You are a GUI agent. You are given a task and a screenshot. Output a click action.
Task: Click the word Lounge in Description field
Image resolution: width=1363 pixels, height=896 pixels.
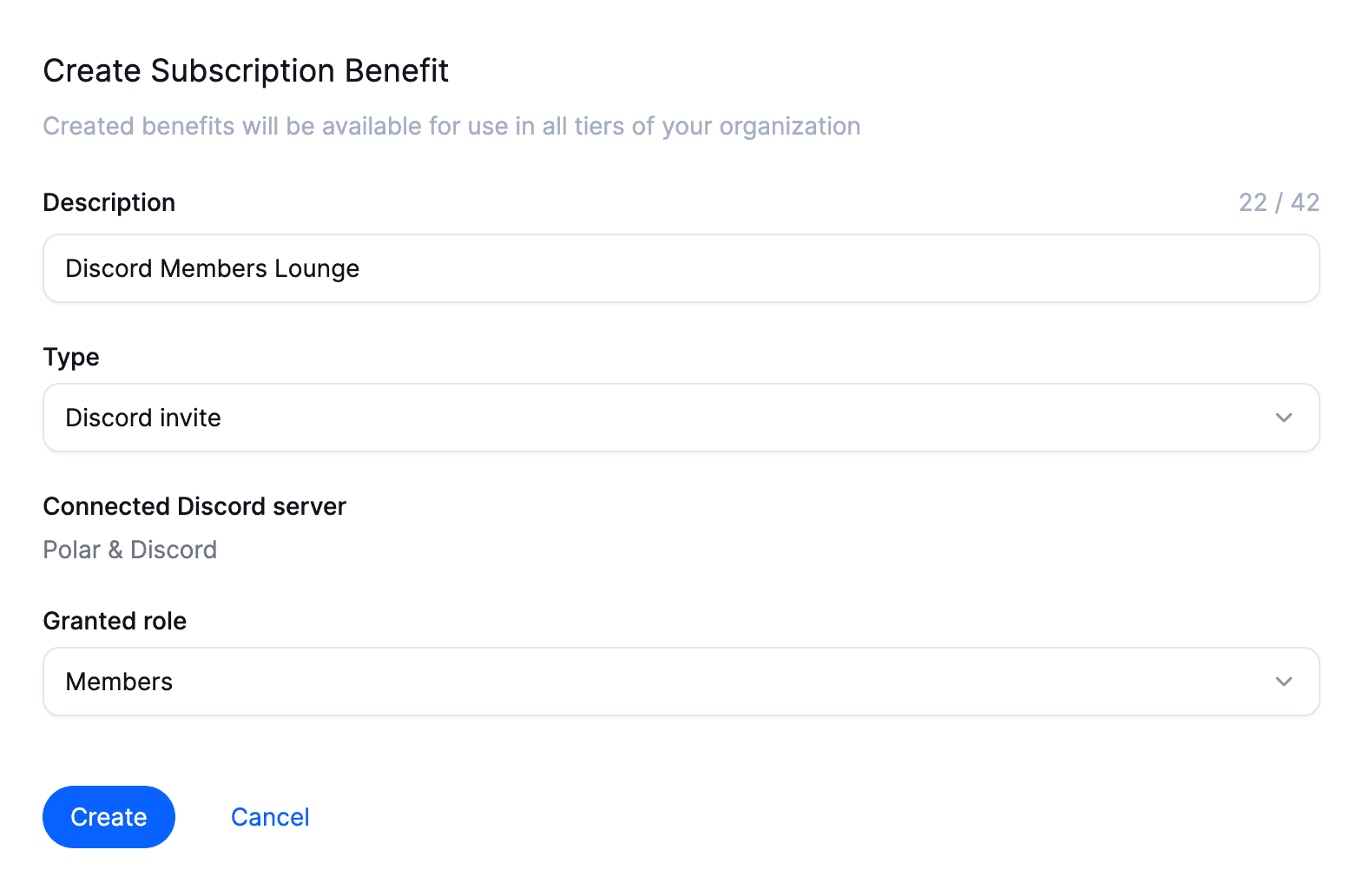316,269
